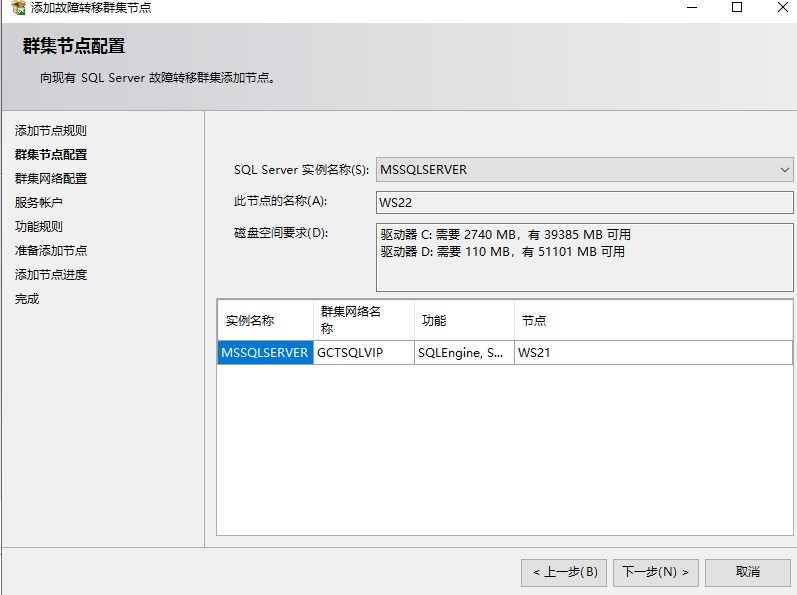Select the 添加节点进度 step
The image size is (797, 595).
click(51, 275)
